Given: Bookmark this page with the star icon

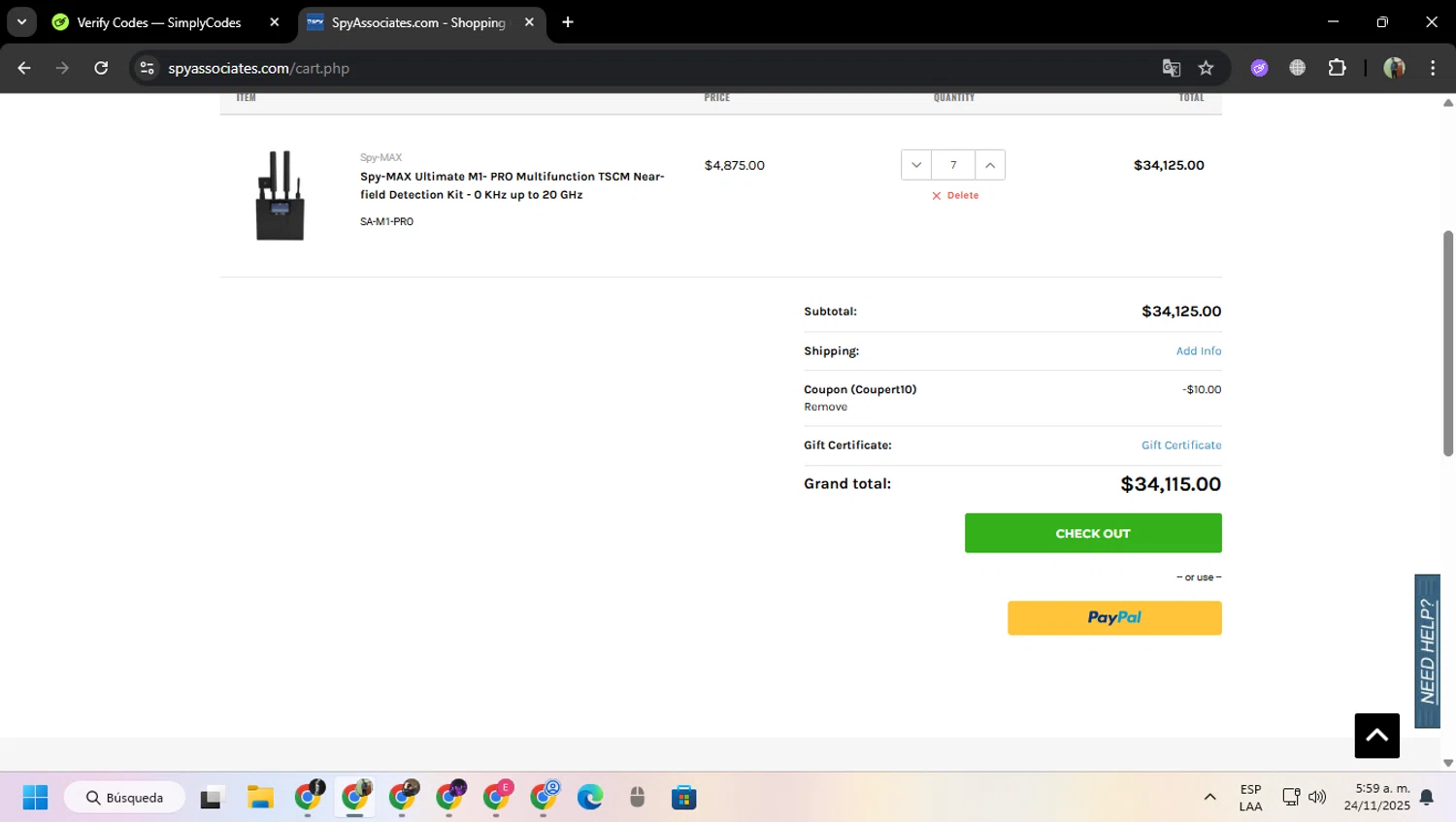Looking at the screenshot, I should click(1206, 68).
